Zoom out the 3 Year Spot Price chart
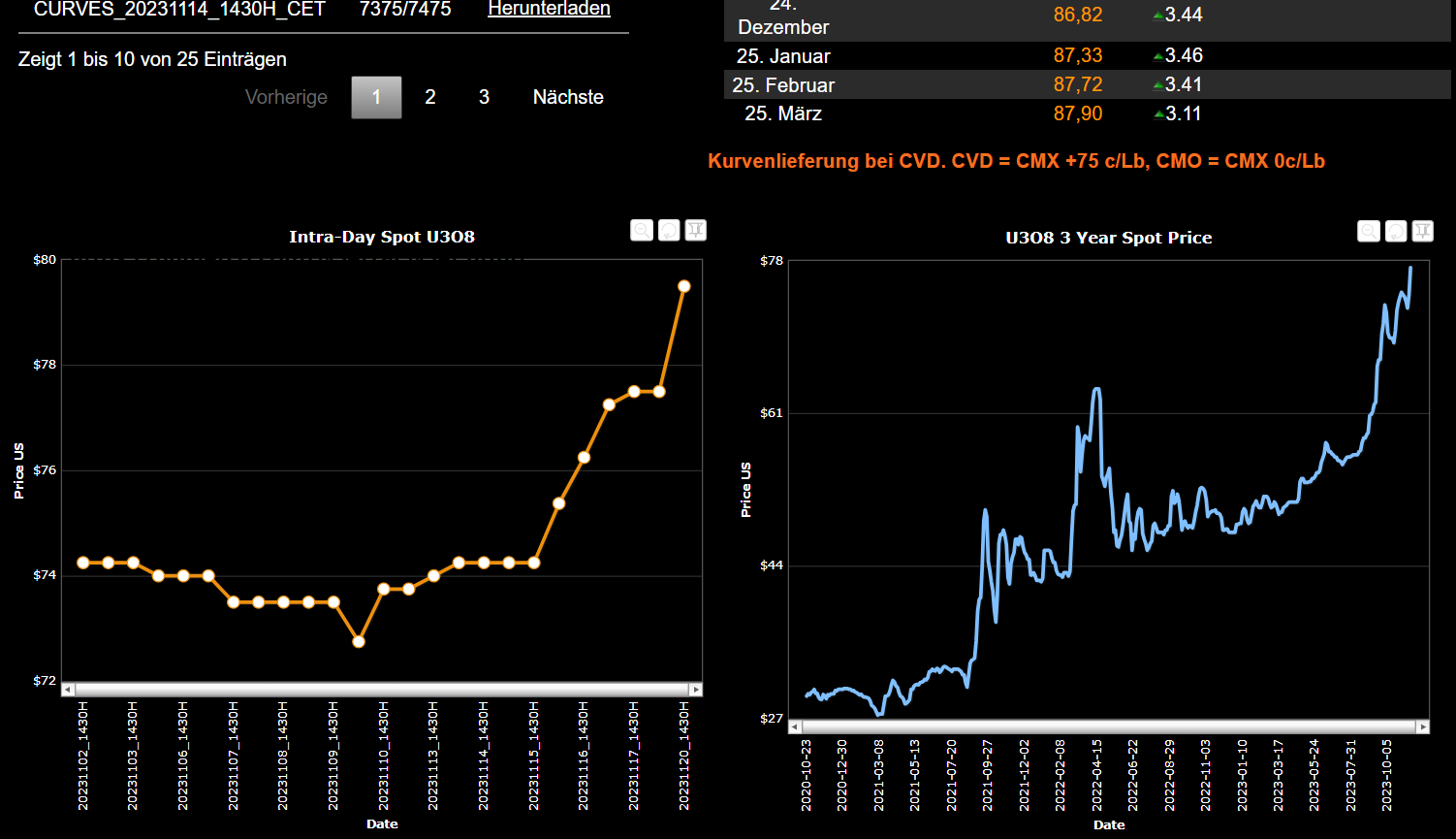 tap(1369, 231)
